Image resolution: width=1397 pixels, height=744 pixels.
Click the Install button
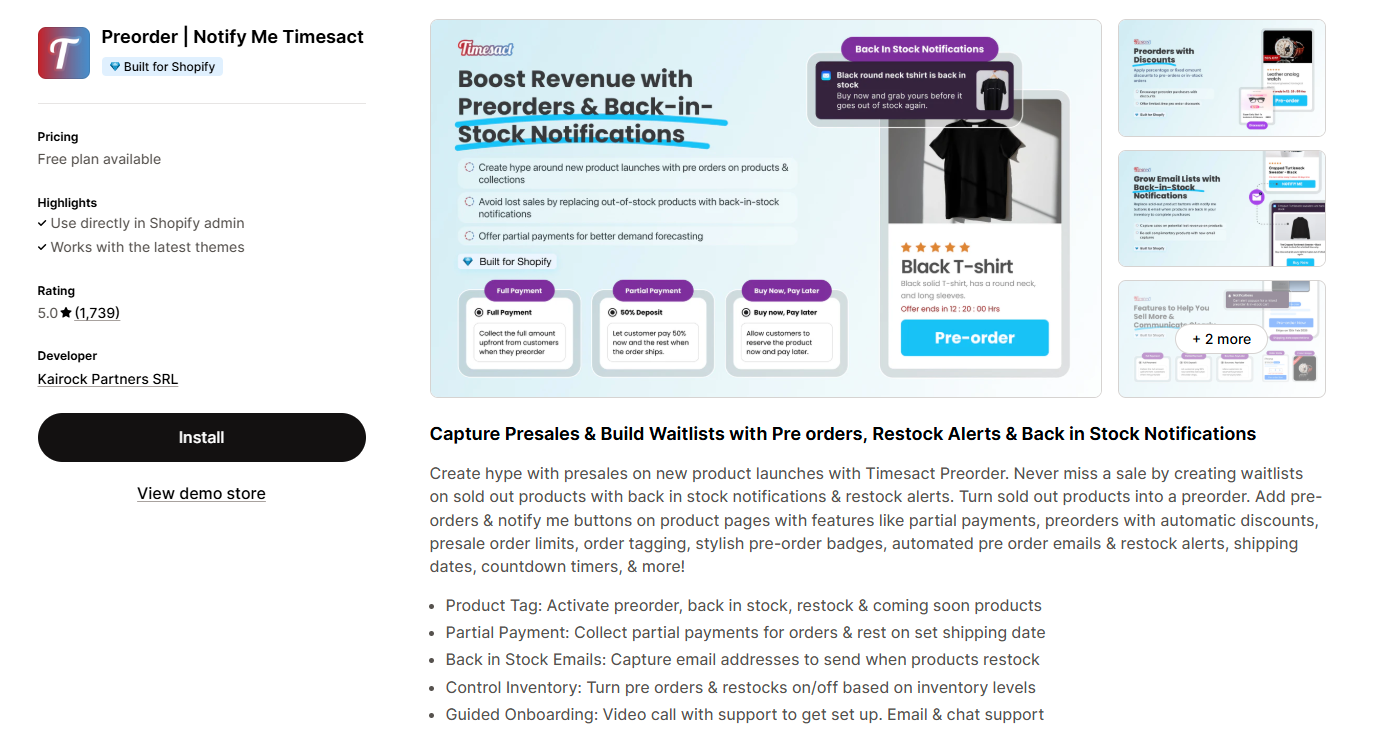201,437
